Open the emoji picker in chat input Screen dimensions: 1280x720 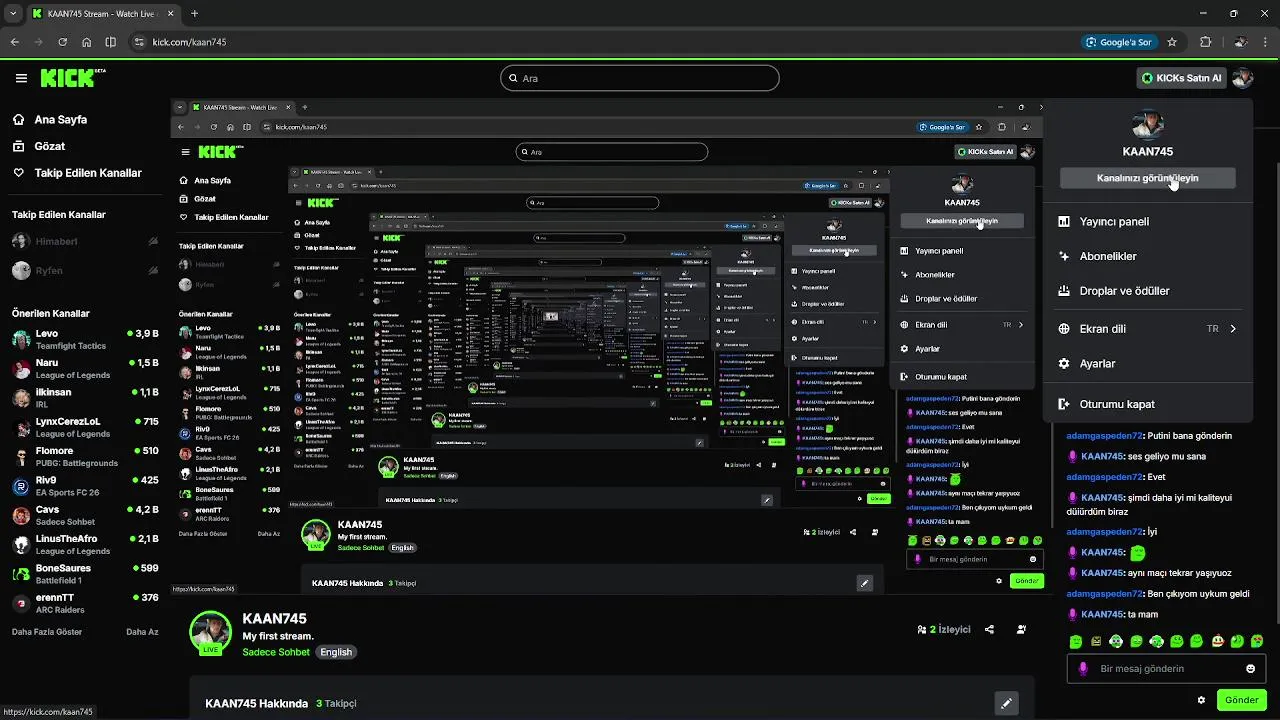[1250, 669]
